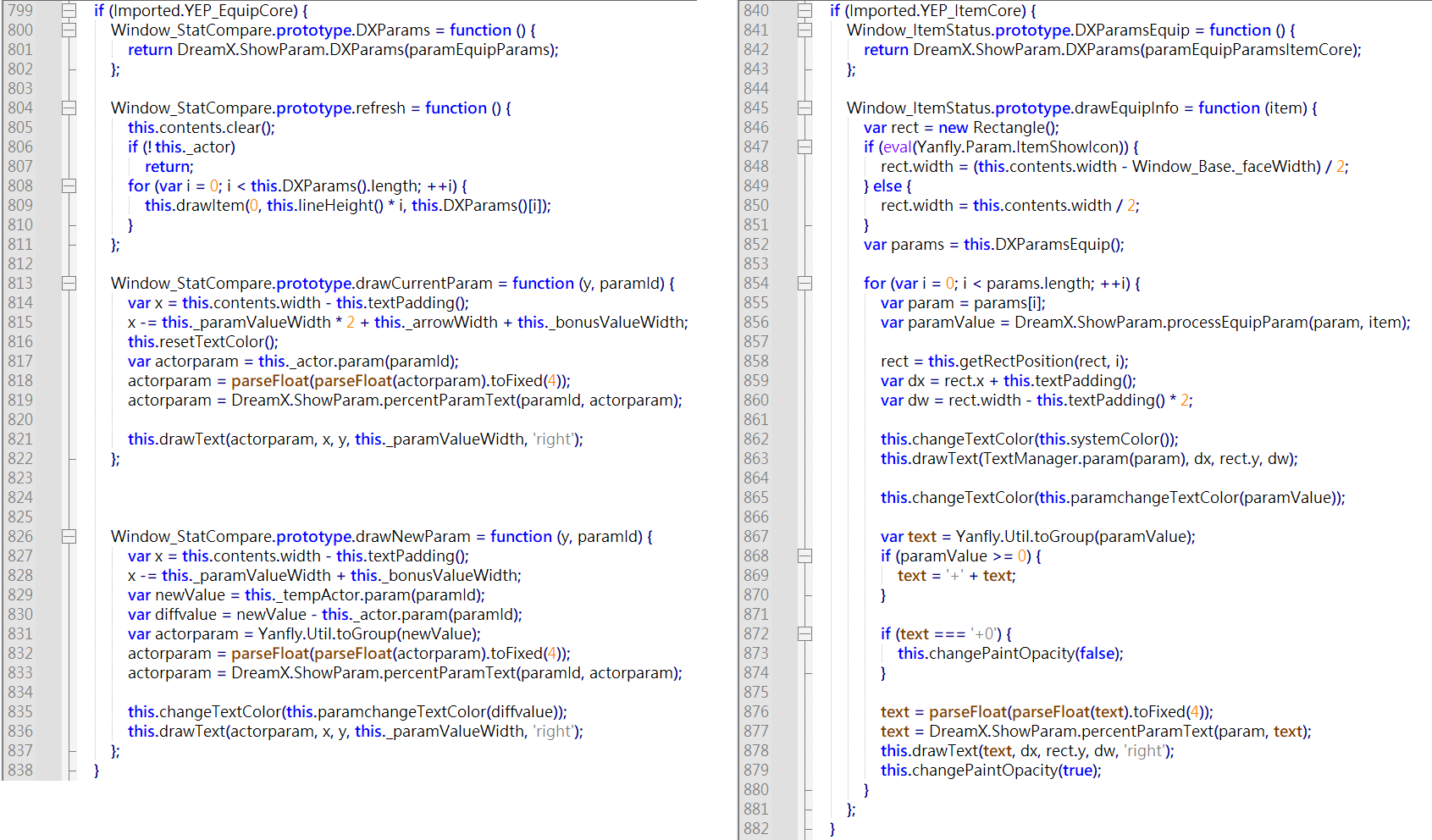The image size is (1432, 840).
Task: Click 'Imported.YEP_ItemCore' condition text
Action: (937, 11)
